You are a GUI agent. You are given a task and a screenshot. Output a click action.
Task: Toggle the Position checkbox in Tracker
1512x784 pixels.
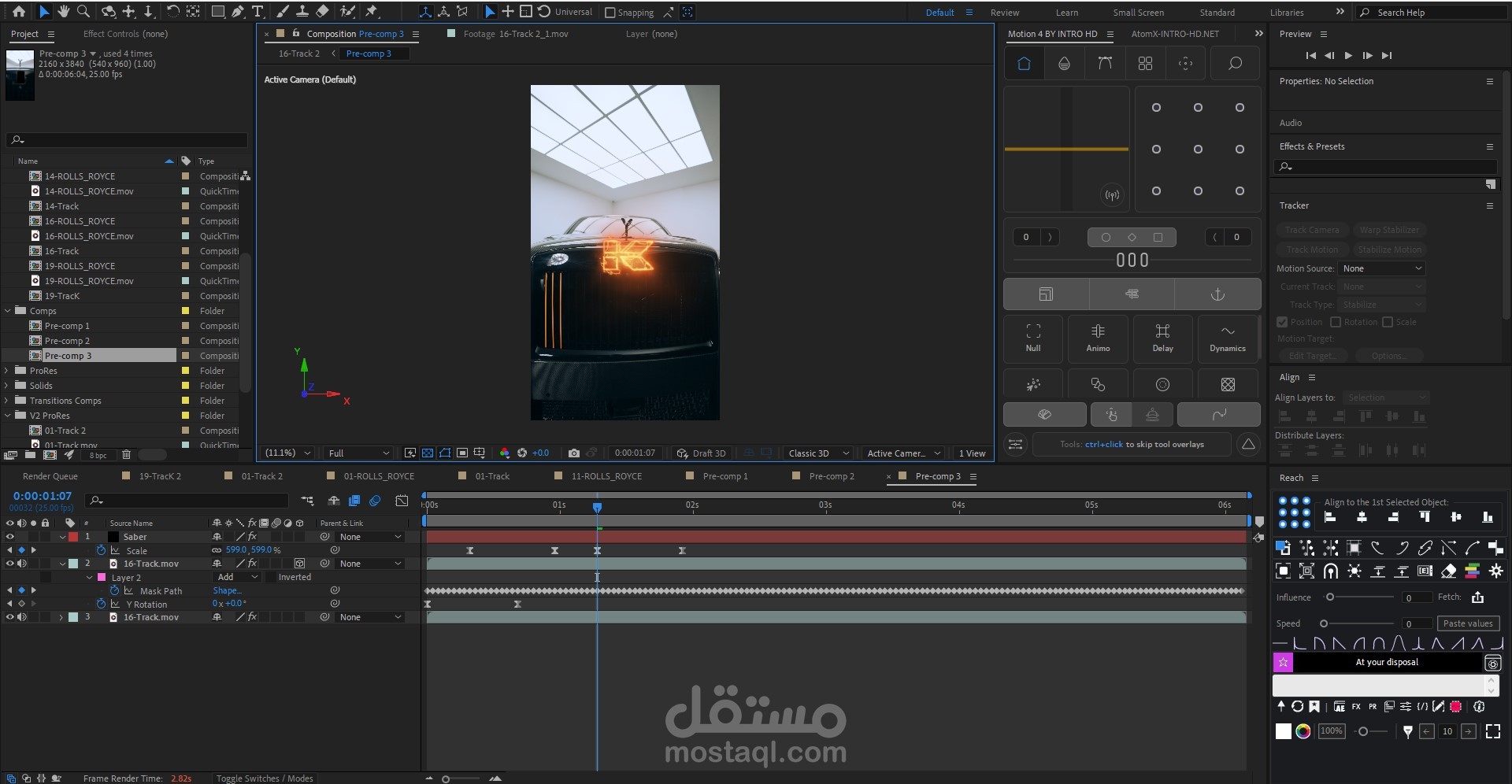coord(1282,322)
